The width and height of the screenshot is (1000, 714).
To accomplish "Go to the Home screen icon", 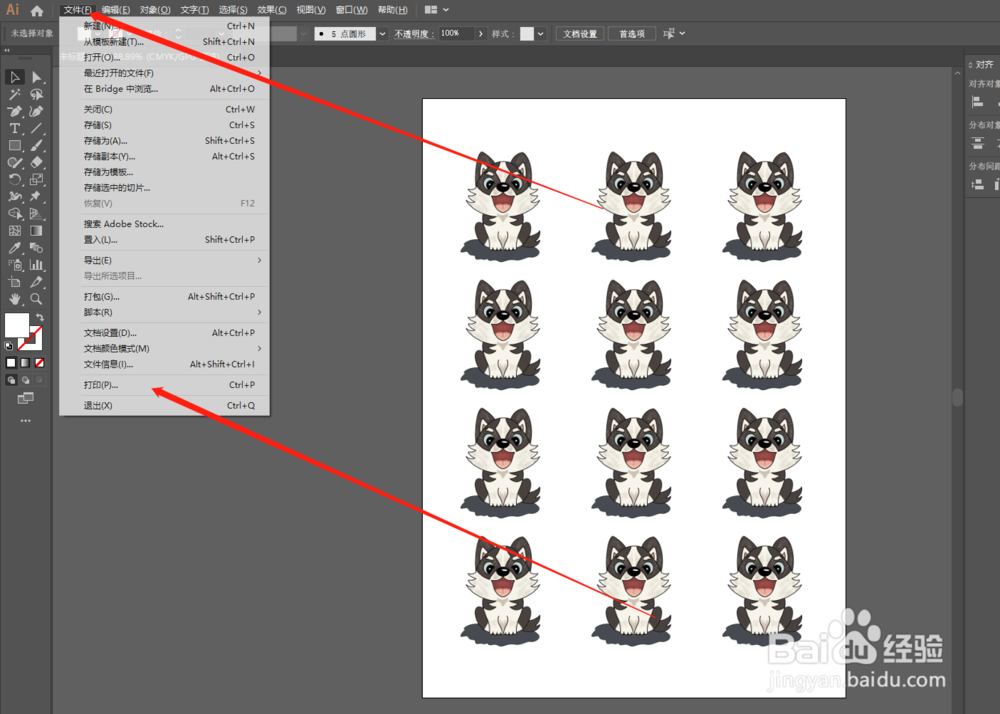I will pos(37,10).
